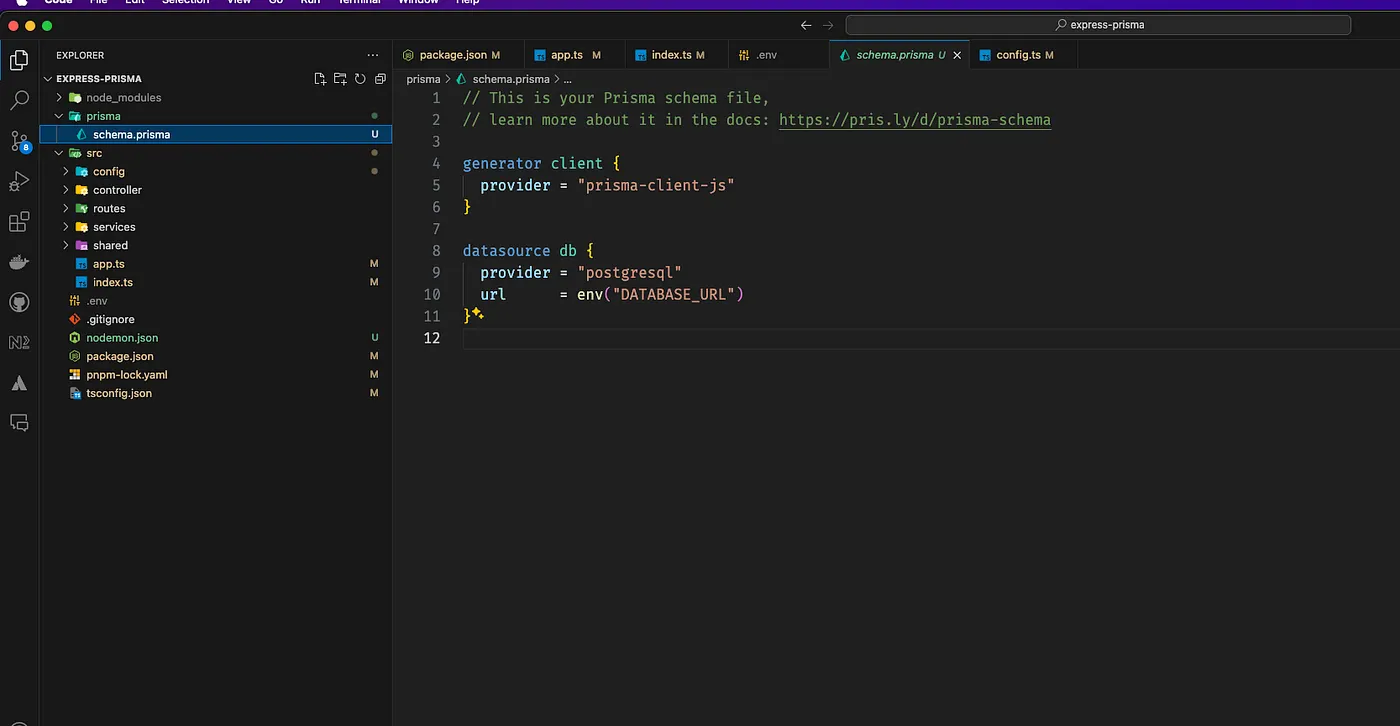The image size is (1400, 726).
Task: Open the Search view in activity bar
Action: 19,100
